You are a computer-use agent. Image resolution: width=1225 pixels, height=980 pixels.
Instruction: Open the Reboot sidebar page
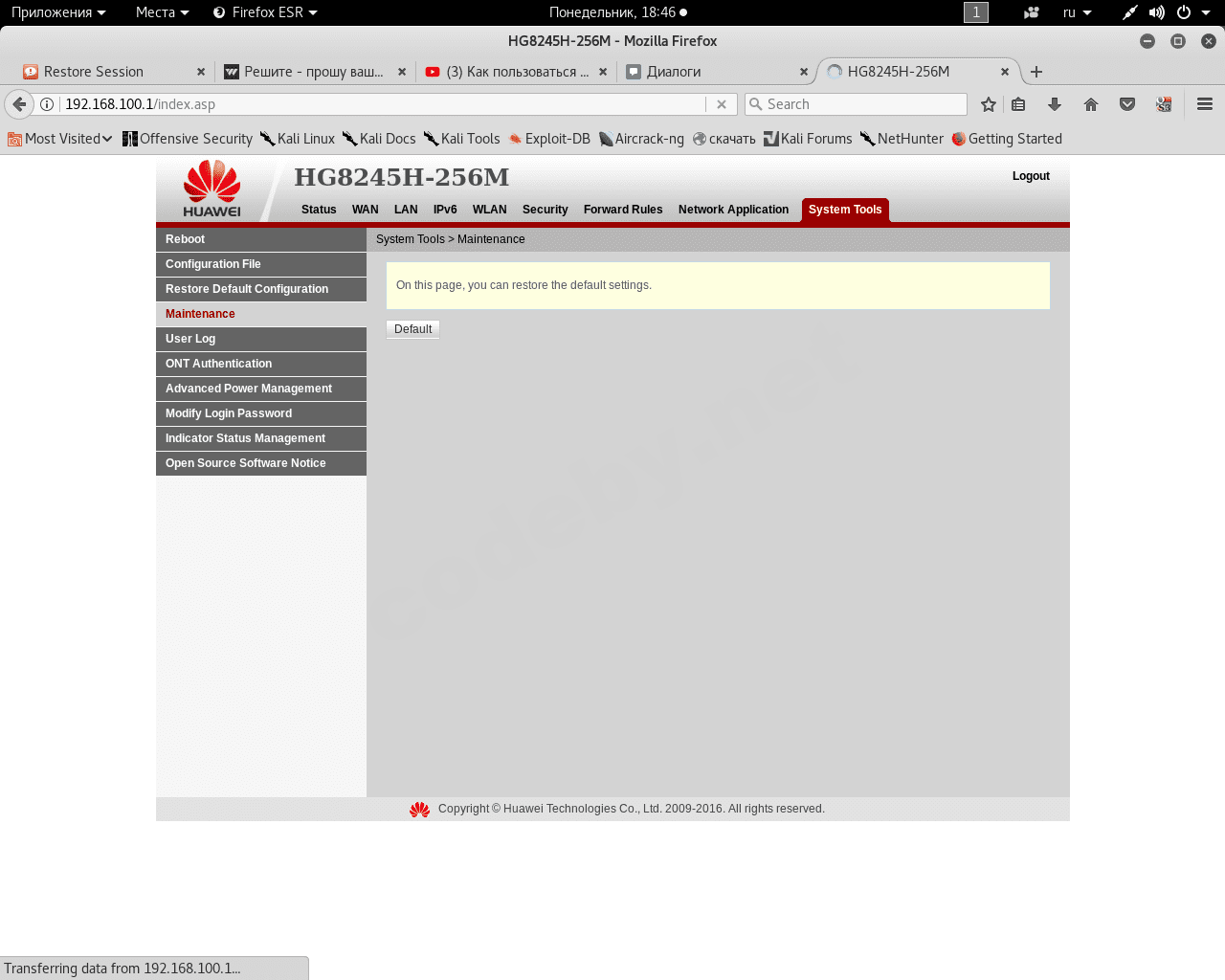261,239
